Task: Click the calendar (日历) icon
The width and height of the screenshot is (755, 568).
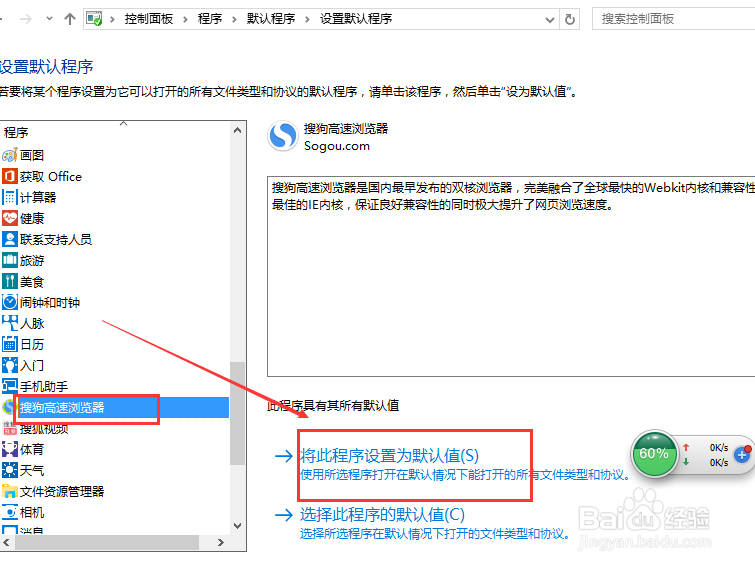Action: [x=10, y=344]
